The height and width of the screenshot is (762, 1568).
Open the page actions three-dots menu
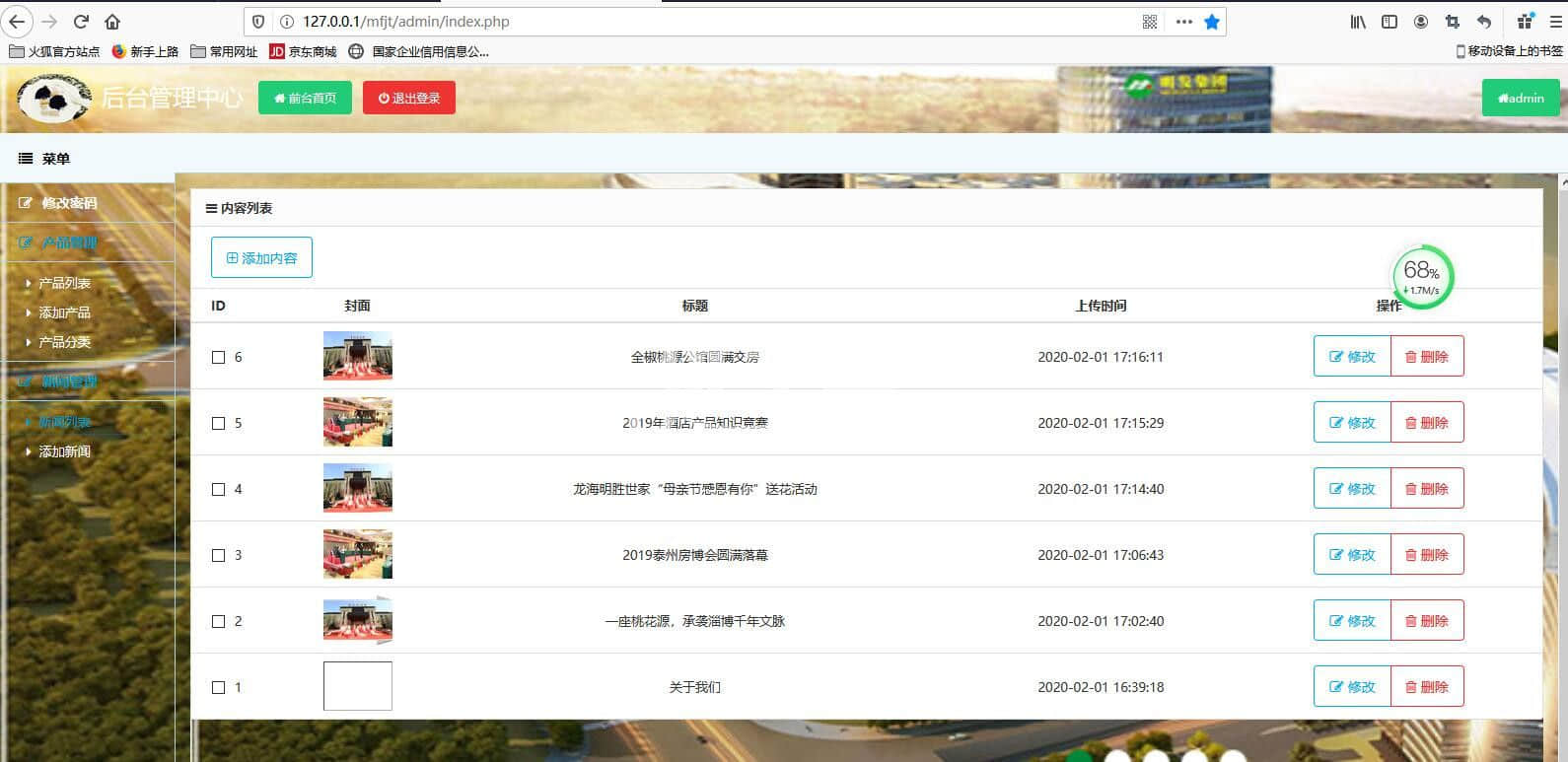(1183, 22)
